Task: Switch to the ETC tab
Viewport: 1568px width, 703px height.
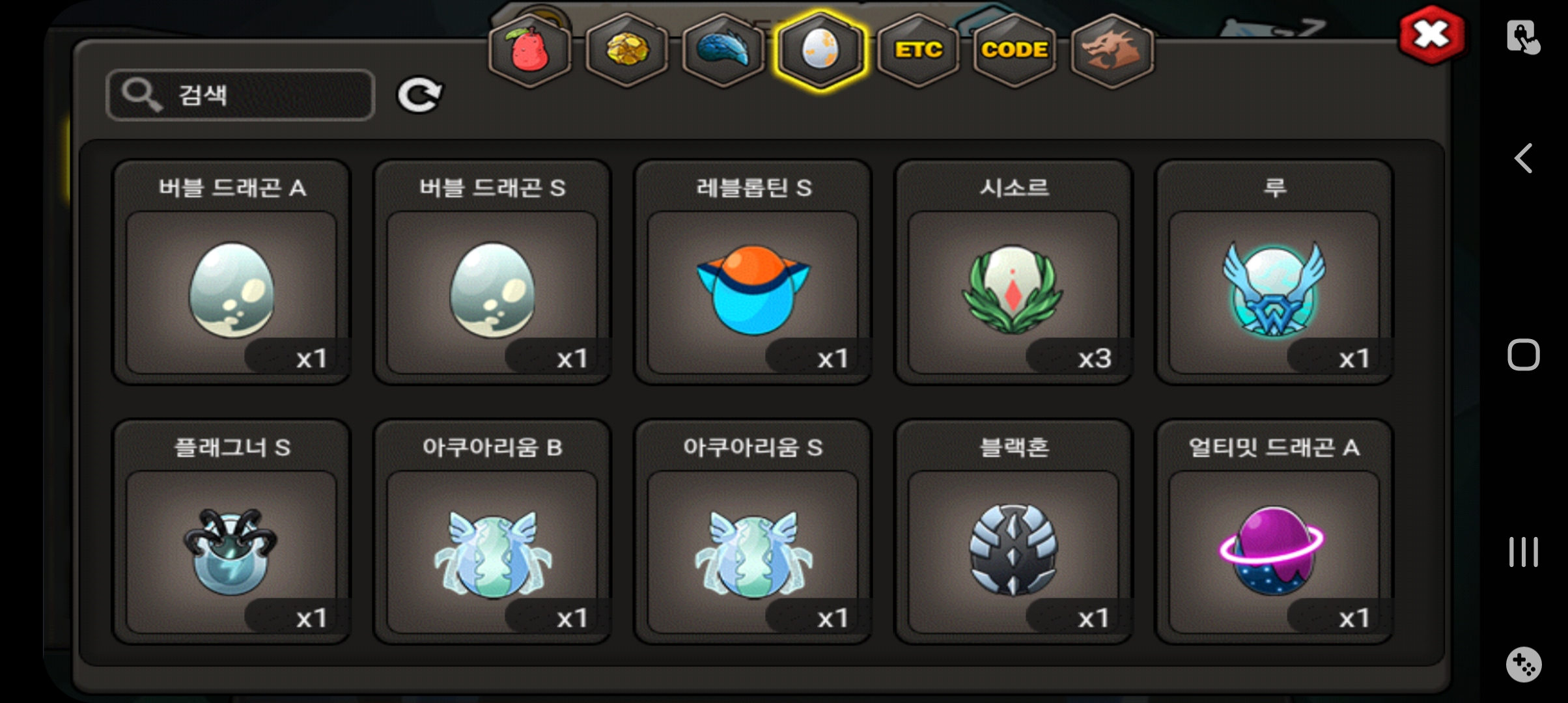Action: [x=918, y=51]
